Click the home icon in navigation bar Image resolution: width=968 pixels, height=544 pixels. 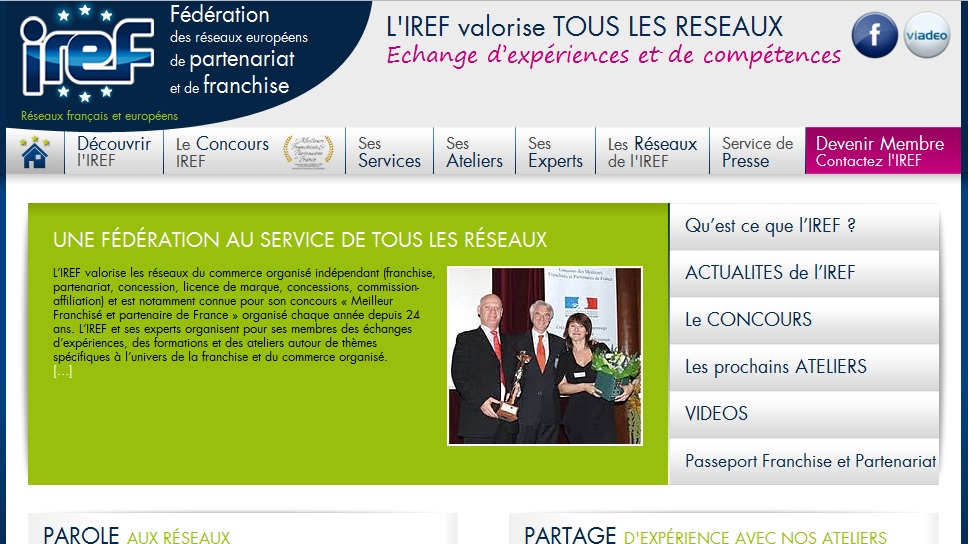pos(35,152)
